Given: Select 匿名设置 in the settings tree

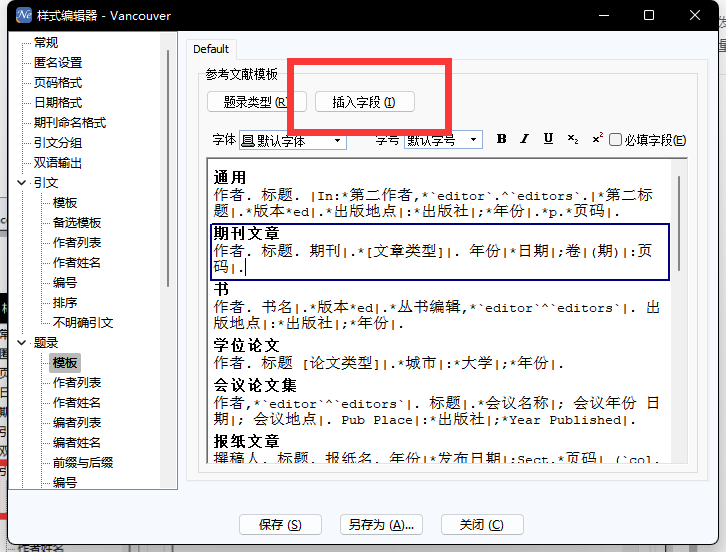Looking at the screenshot, I should 58,63.
